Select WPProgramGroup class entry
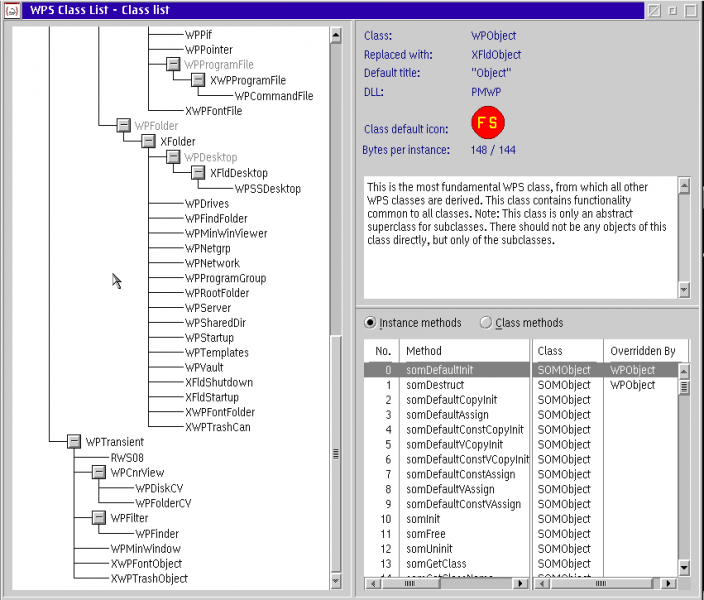Screen dimensions: 704x600 coord(225,278)
